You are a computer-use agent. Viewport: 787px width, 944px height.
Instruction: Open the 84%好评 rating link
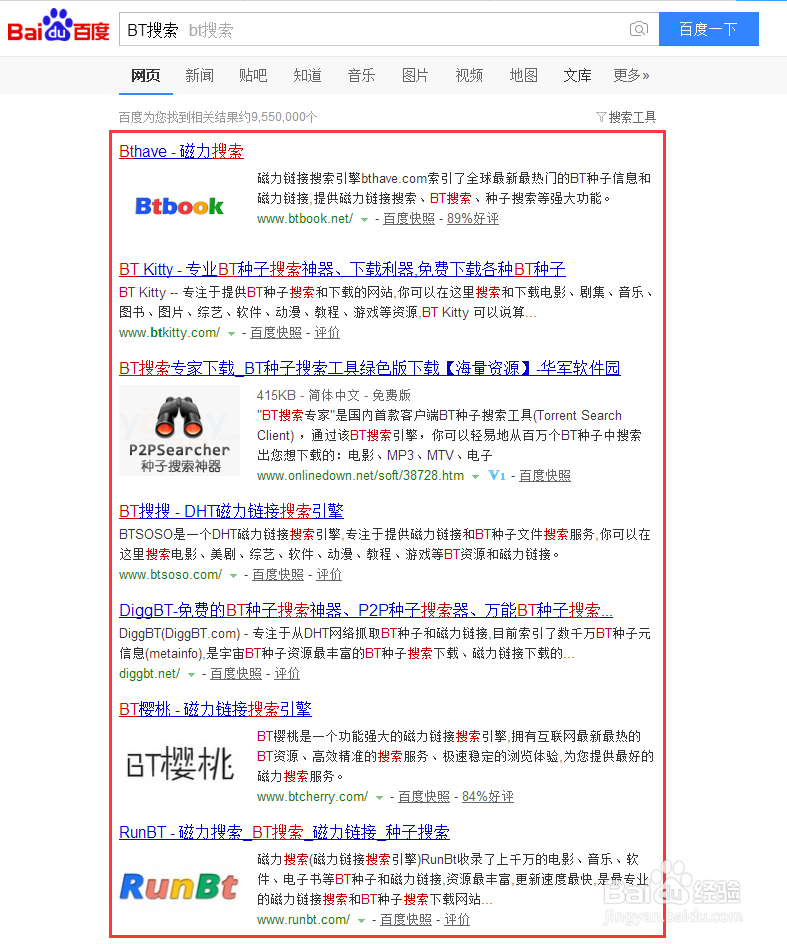(488, 796)
